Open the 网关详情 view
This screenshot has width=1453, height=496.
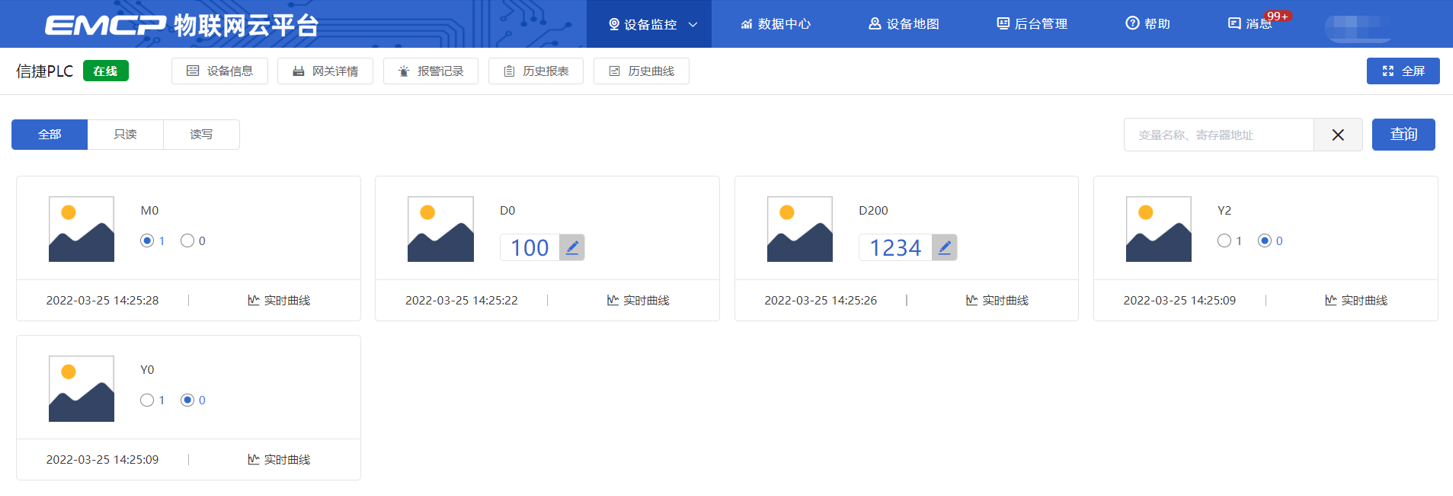tap(325, 71)
